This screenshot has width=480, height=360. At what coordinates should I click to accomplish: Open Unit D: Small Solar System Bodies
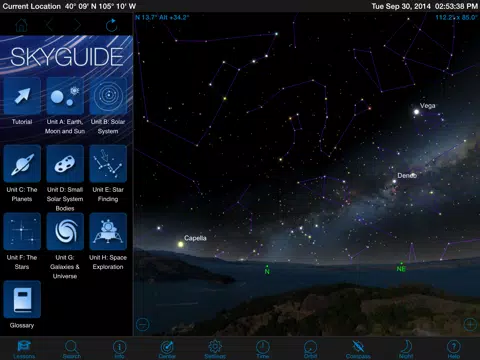coord(65,164)
